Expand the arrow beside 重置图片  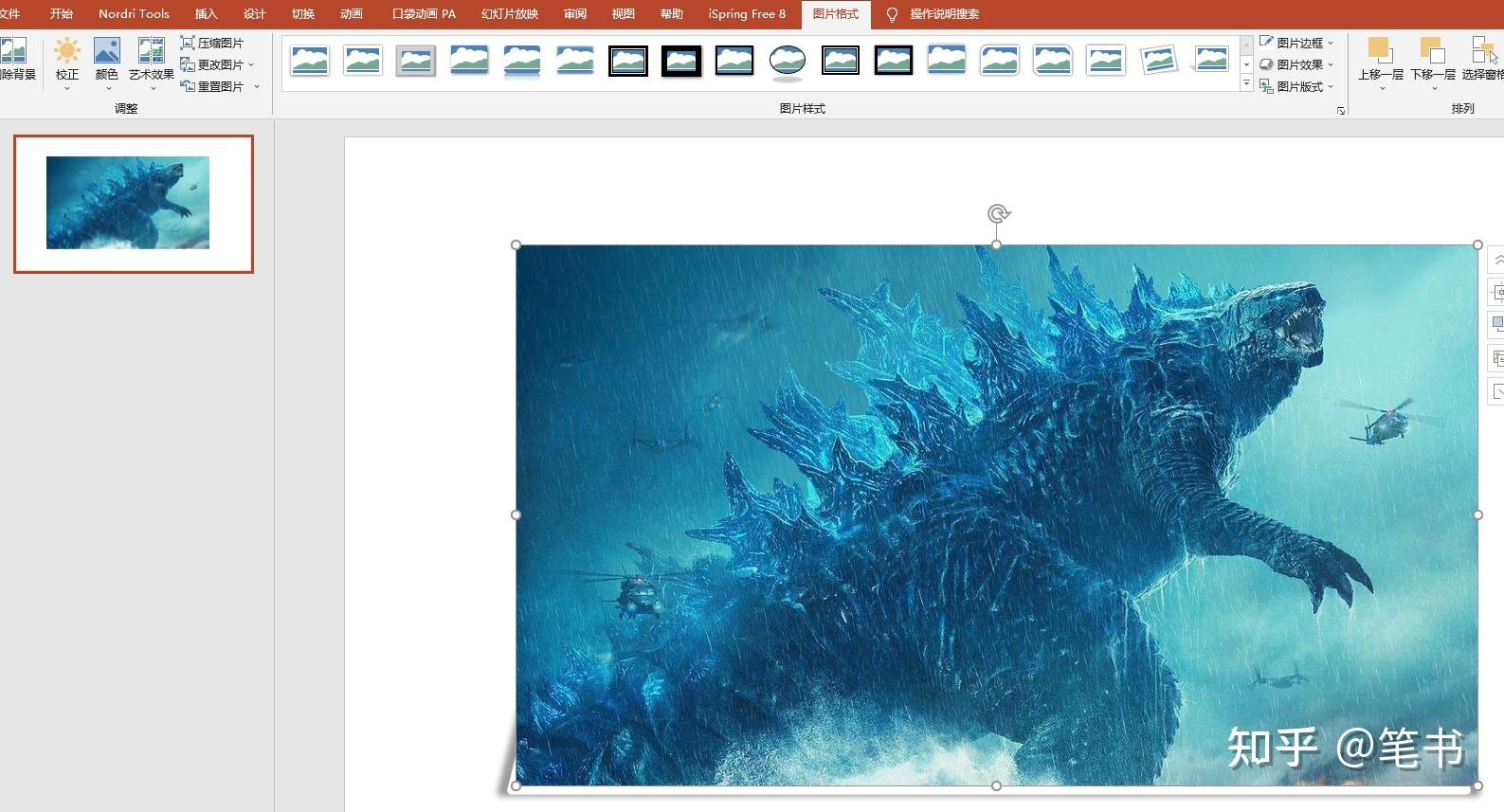(x=257, y=86)
